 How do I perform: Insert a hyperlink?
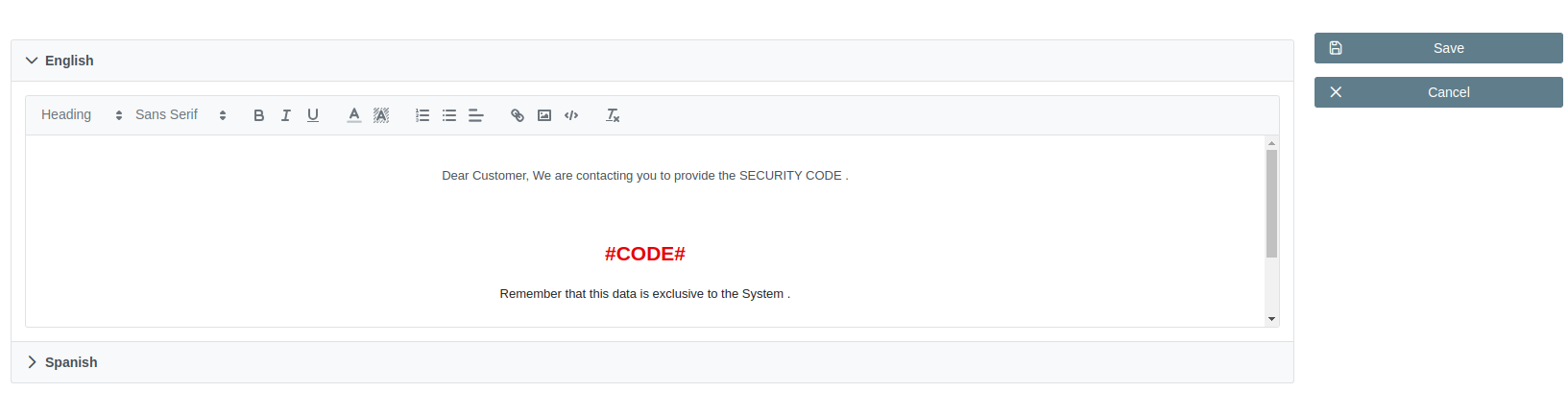click(518, 115)
